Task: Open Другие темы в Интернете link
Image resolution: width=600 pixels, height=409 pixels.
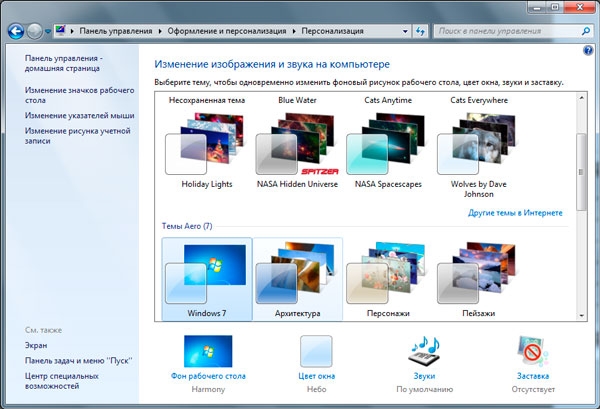Action: [515, 213]
